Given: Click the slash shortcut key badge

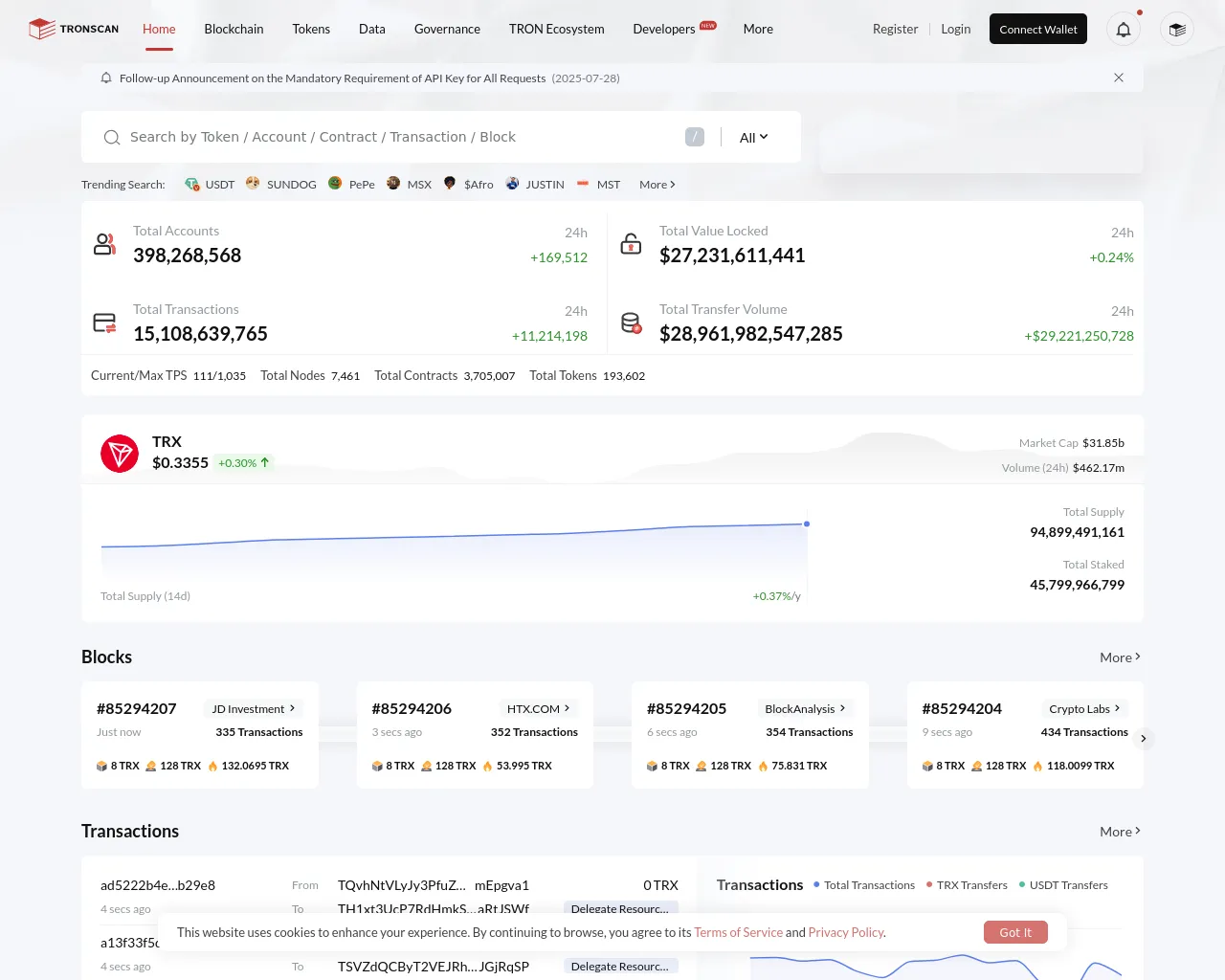Looking at the screenshot, I should 695,137.
